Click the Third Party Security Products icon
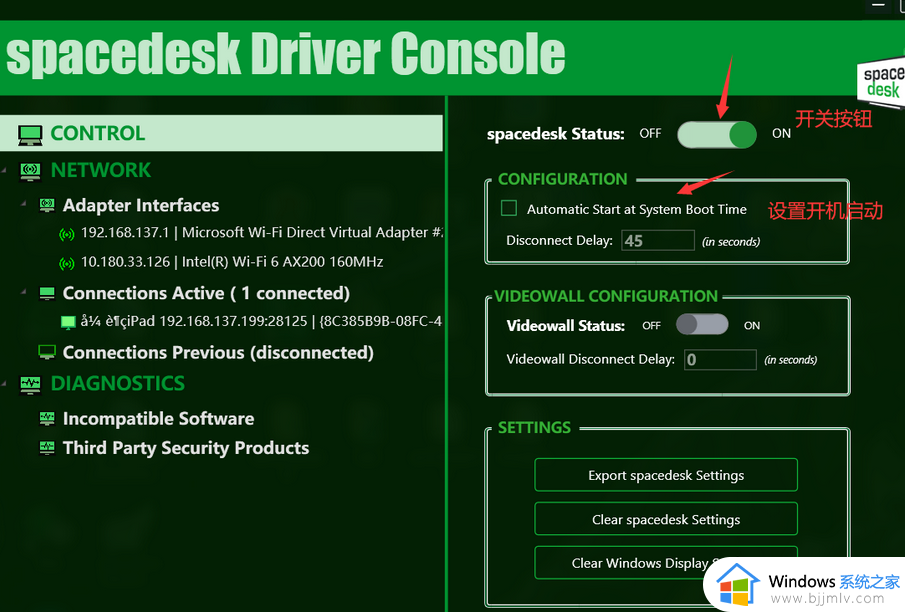The image size is (905, 612). pyautogui.click(x=47, y=448)
